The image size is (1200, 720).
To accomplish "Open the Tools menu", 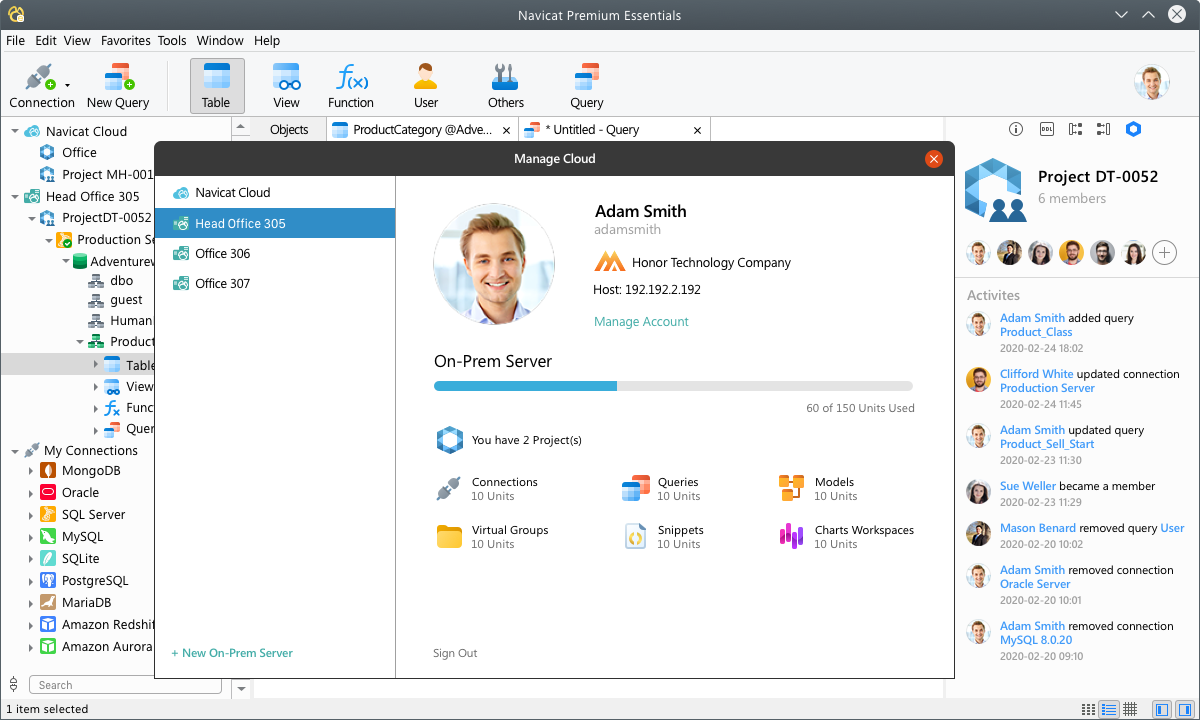I will (x=172, y=41).
